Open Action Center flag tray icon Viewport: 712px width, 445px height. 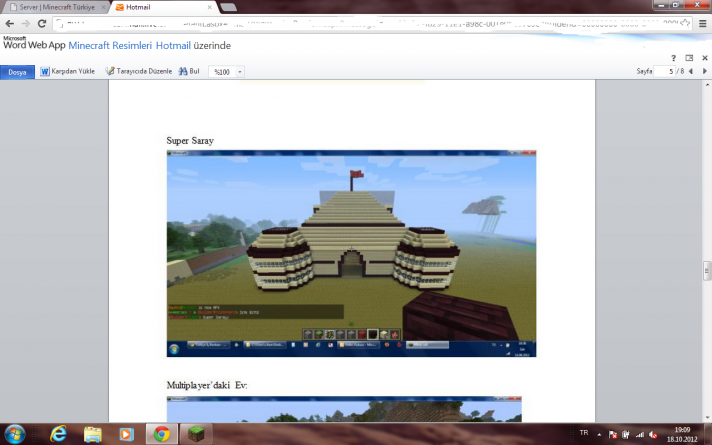tap(613, 435)
